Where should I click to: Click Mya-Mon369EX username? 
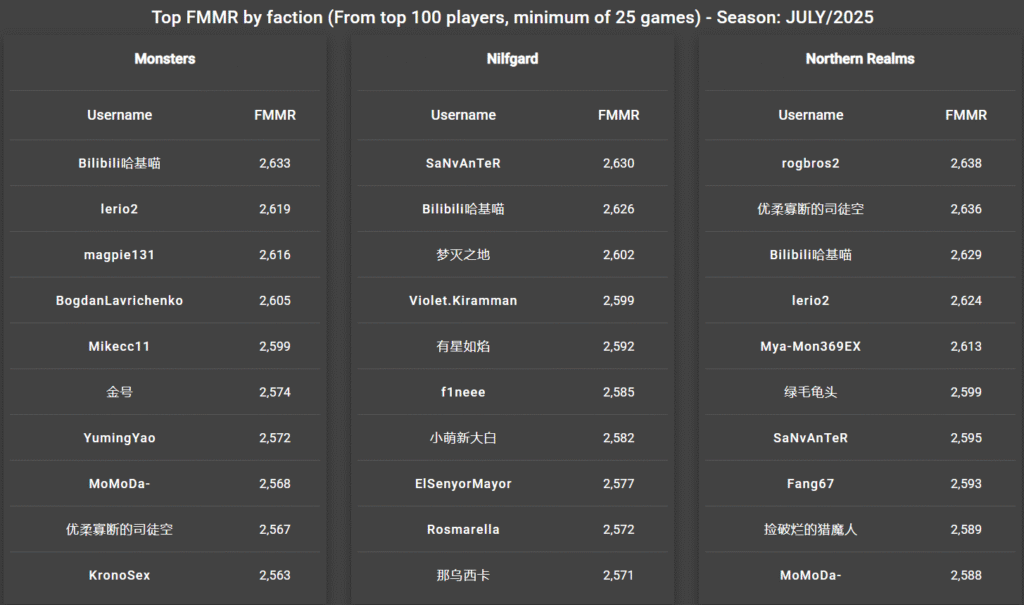pos(810,346)
